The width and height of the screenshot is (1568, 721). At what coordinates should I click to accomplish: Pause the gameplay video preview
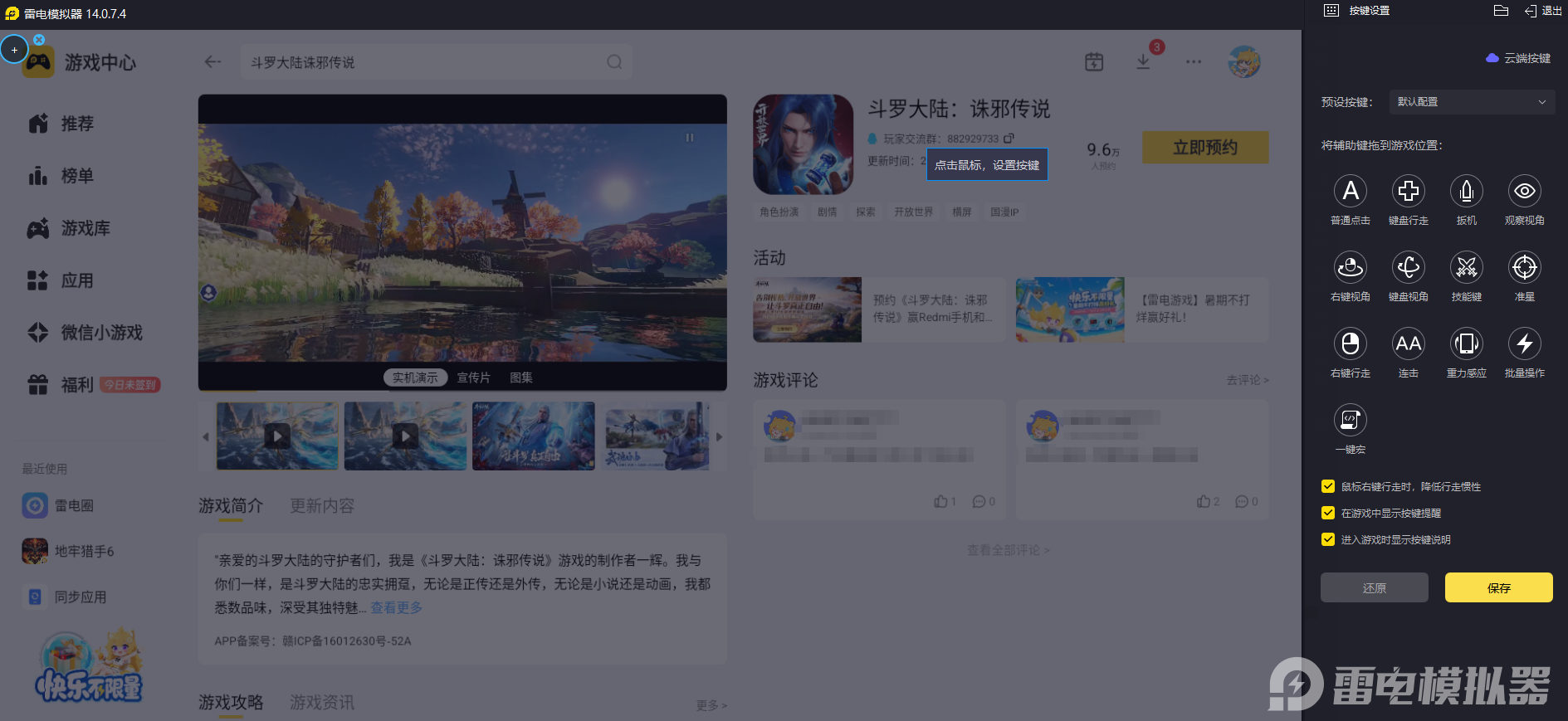[x=689, y=138]
